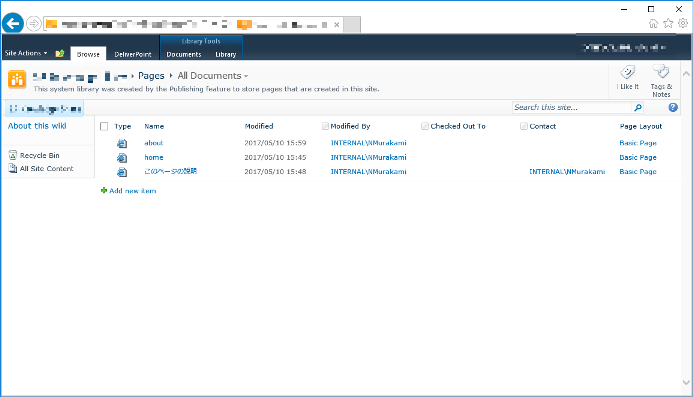The image size is (693, 397).
Task: Open the Documents ribbon tab
Action: coord(184,54)
